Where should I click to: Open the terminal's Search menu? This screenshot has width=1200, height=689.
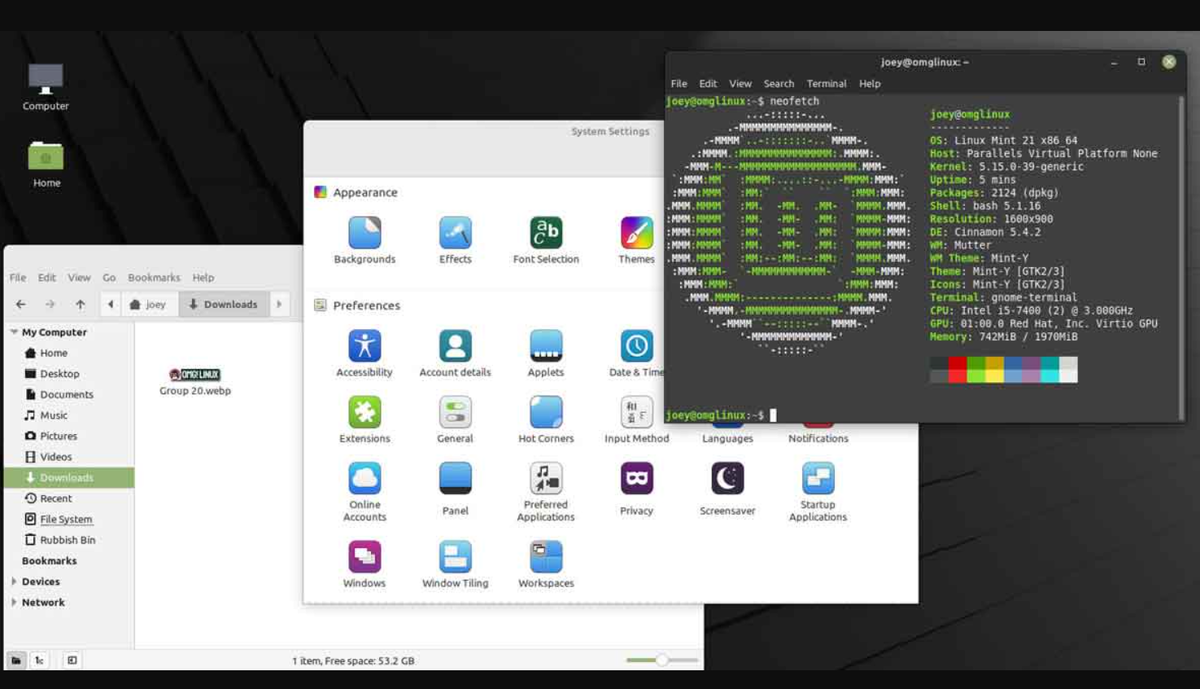tap(779, 84)
